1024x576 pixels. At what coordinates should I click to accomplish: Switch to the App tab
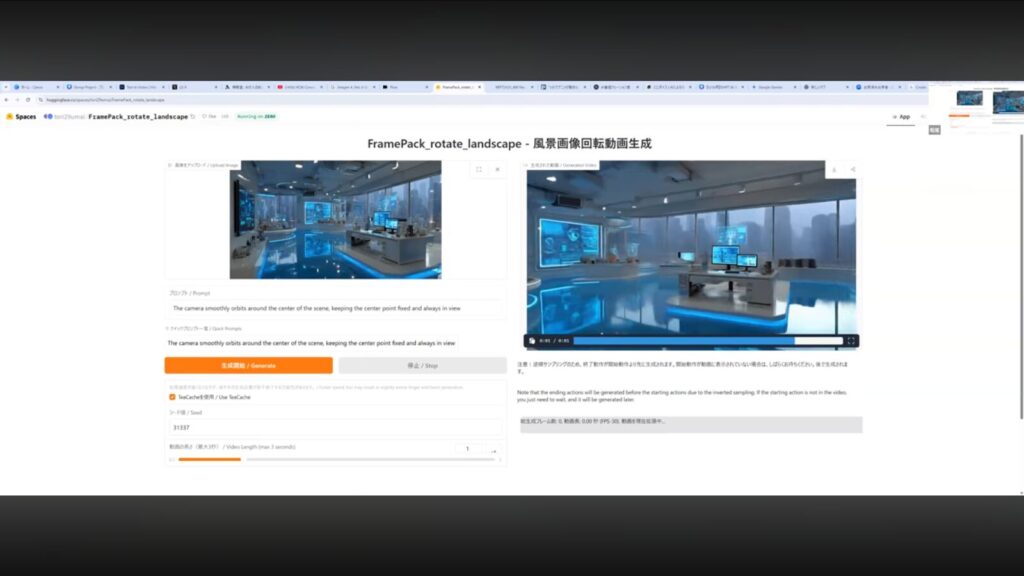(900, 116)
